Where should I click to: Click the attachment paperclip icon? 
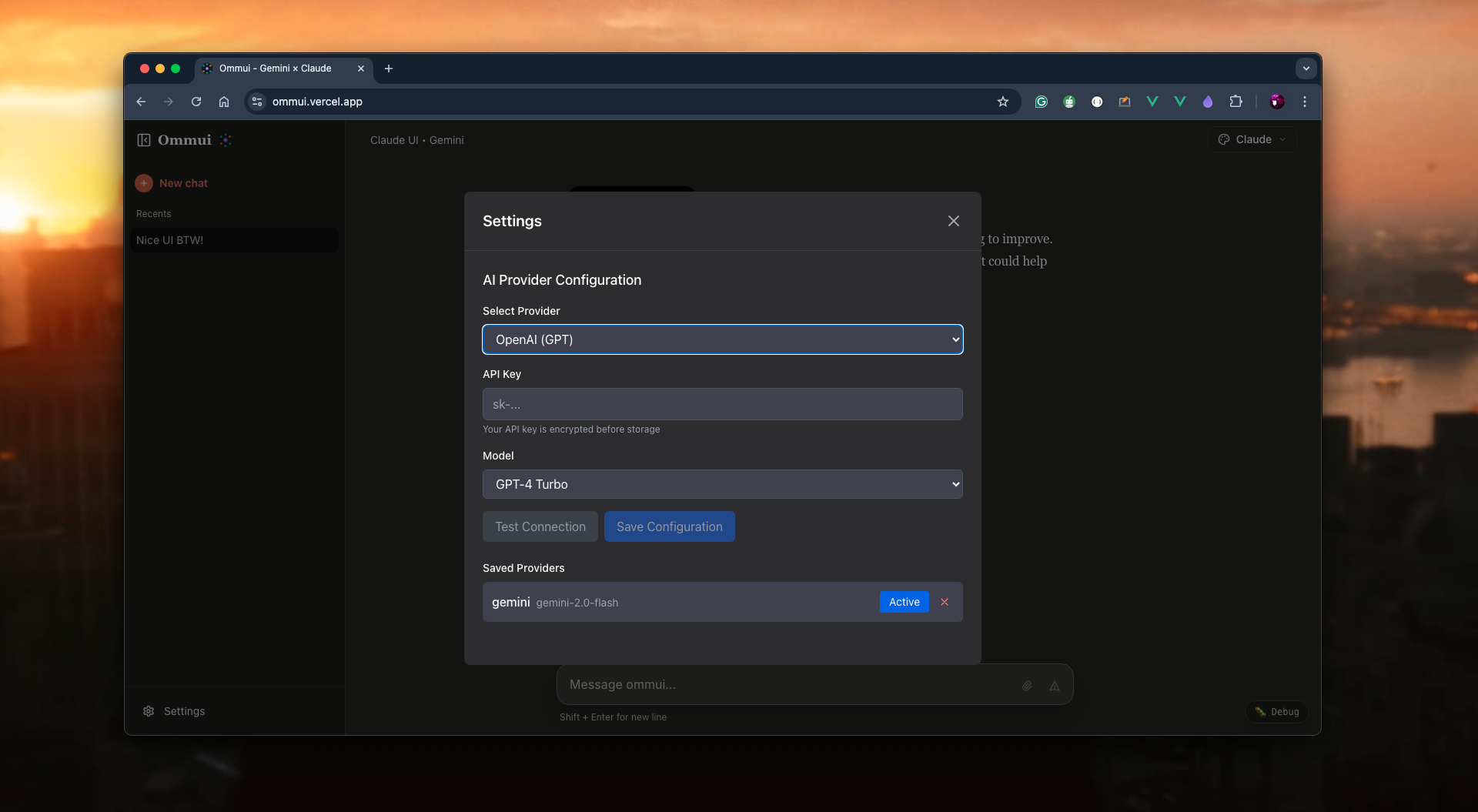tap(1027, 685)
